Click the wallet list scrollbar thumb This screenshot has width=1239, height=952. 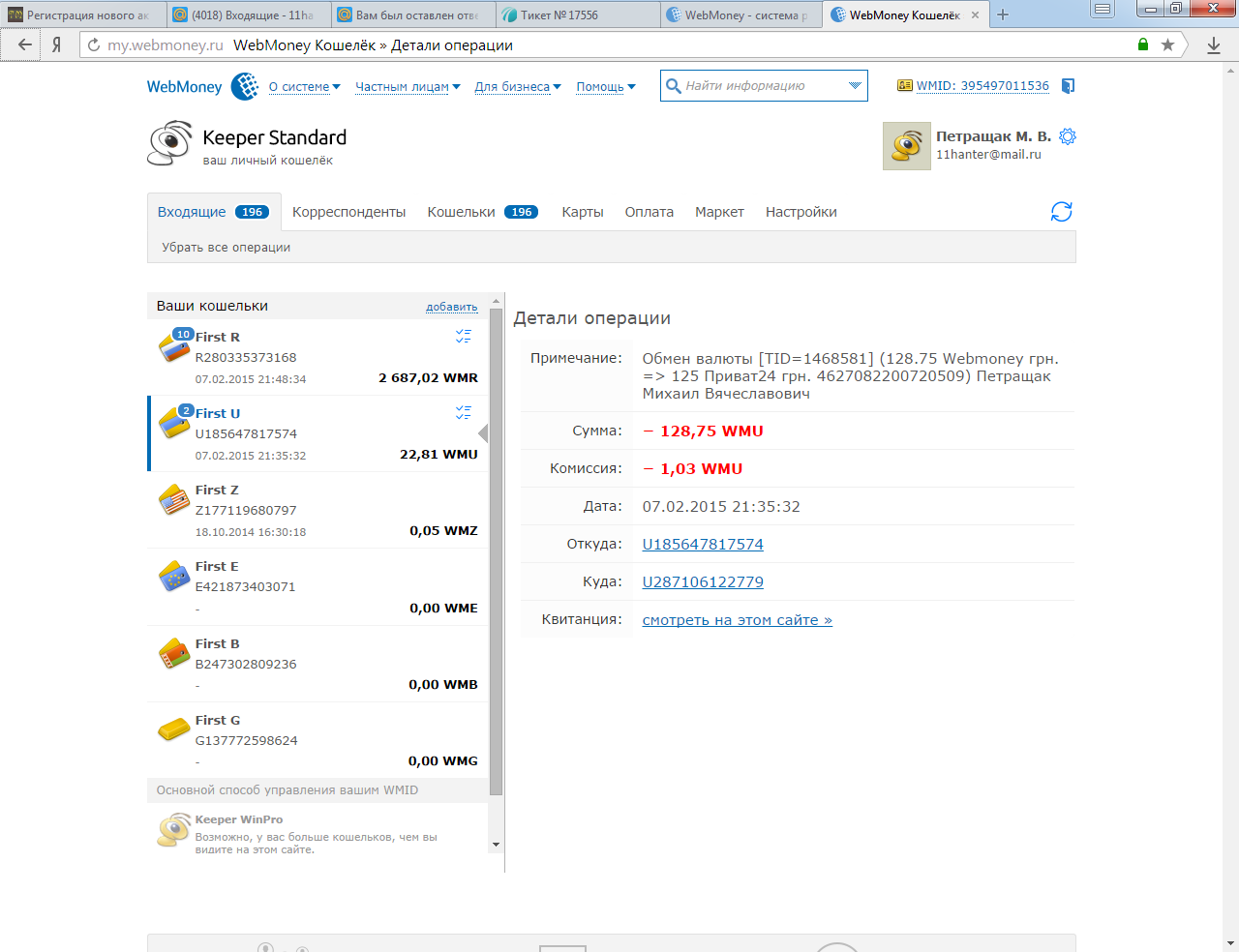pyautogui.click(x=497, y=551)
